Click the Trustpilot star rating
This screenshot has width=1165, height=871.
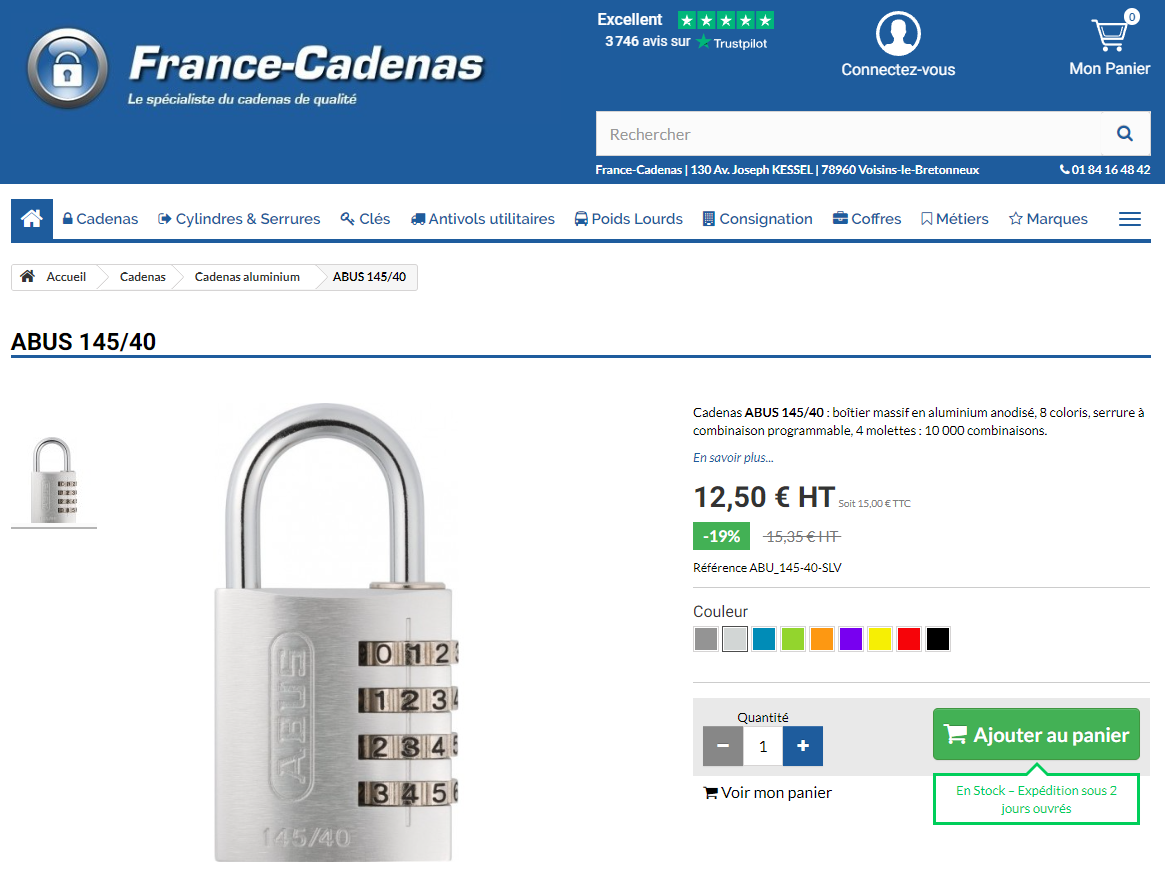(x=725, y=20)
